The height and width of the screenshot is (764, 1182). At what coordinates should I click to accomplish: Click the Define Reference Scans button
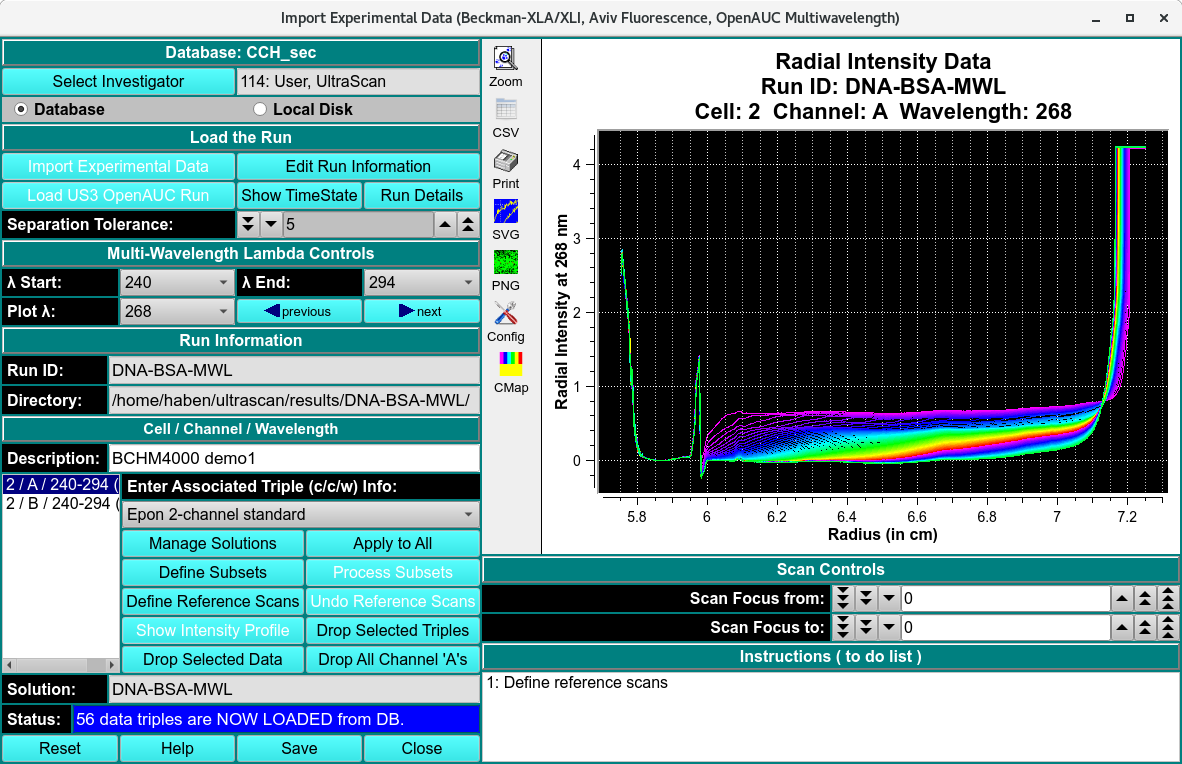click(x=212, y=601)
